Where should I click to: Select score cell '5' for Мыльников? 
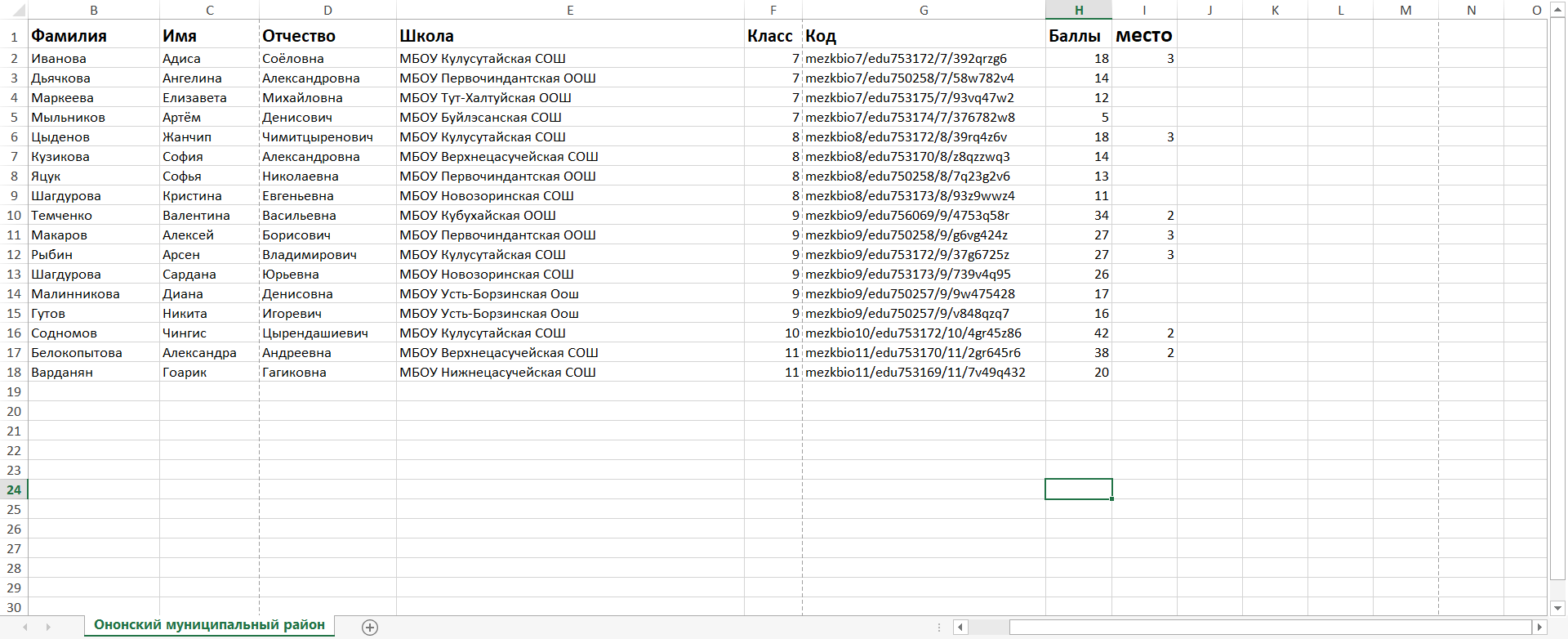(x=1079, y=117)
